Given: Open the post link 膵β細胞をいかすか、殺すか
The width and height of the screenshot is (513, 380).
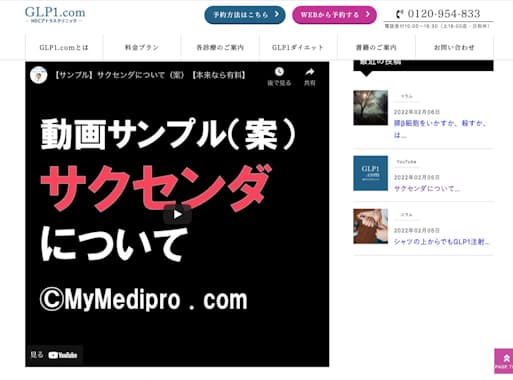Looking at the screenshot, I should [440, 129].
